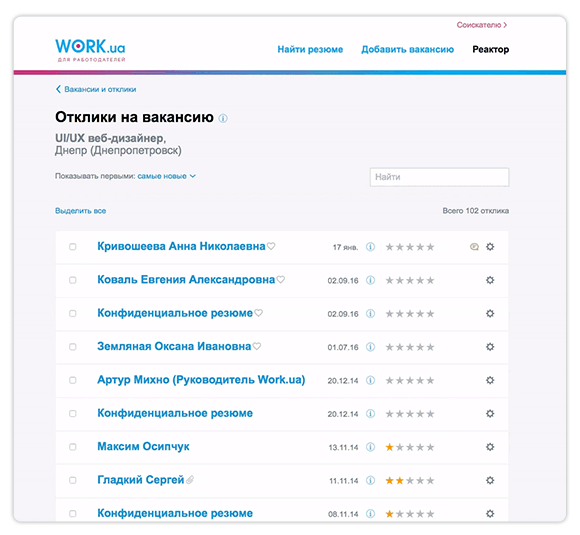
Task: Open gear menu for Гладкий Сергей
Action: [x=490, y=480]
